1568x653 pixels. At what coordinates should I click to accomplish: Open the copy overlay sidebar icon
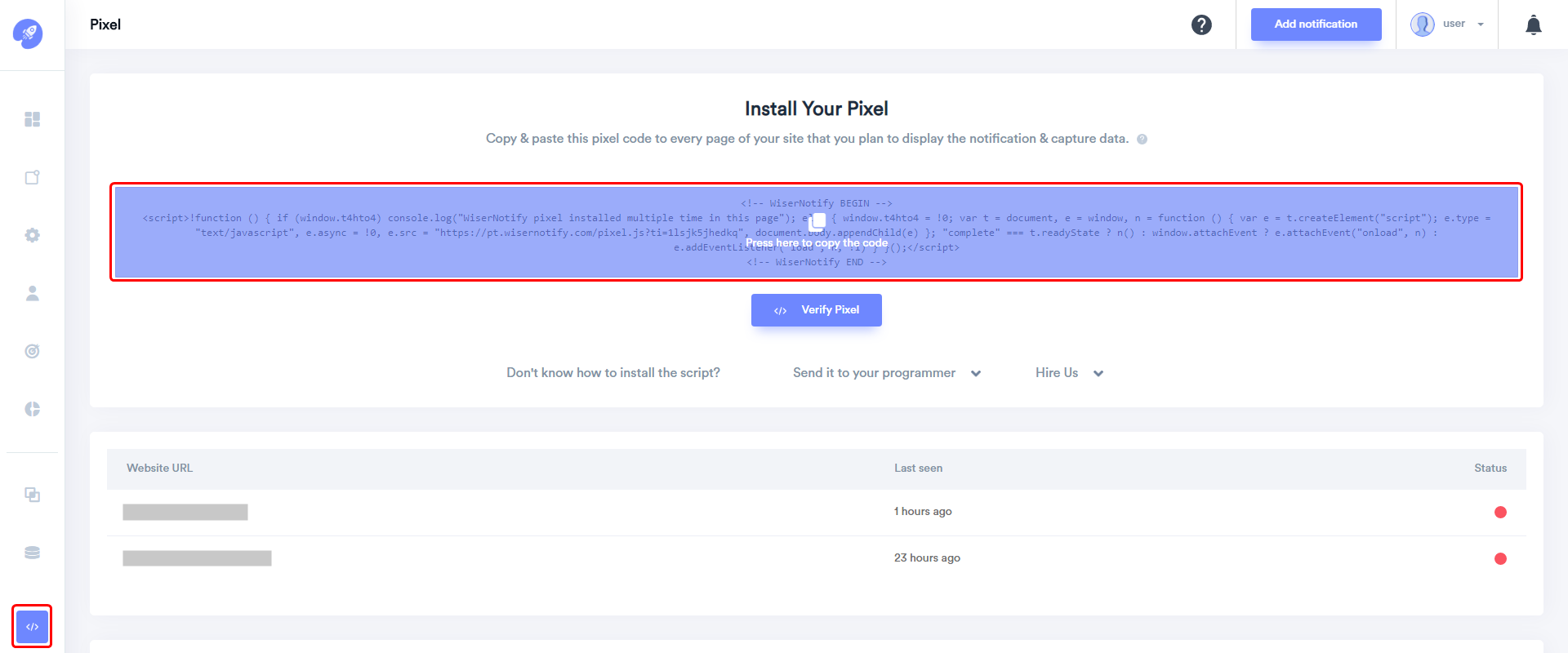(32, 495)
